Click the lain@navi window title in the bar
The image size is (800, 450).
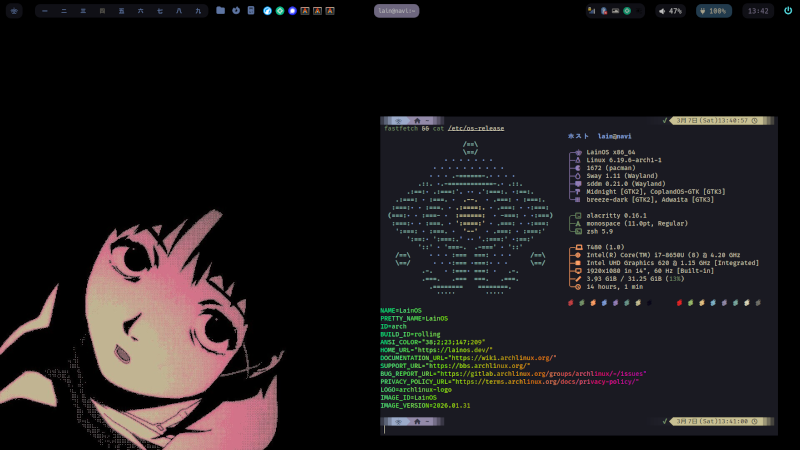pos(397,11)
